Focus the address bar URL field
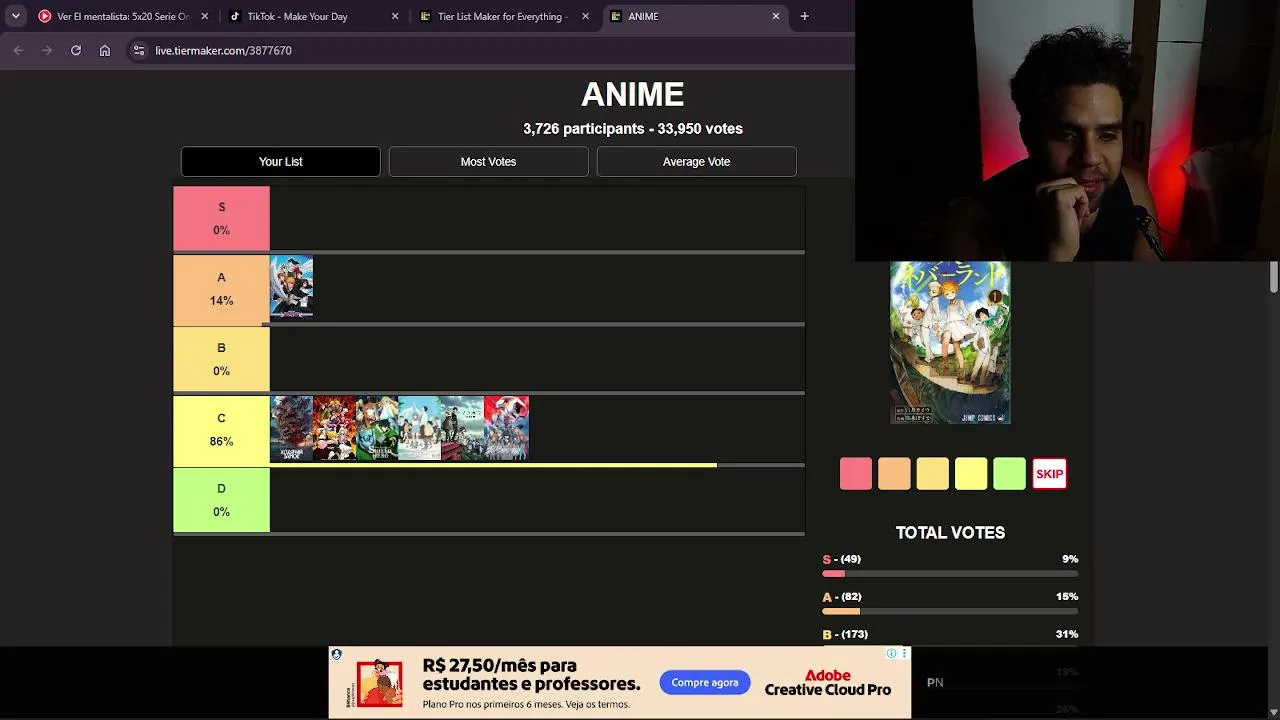 click(x=490, y=50)
